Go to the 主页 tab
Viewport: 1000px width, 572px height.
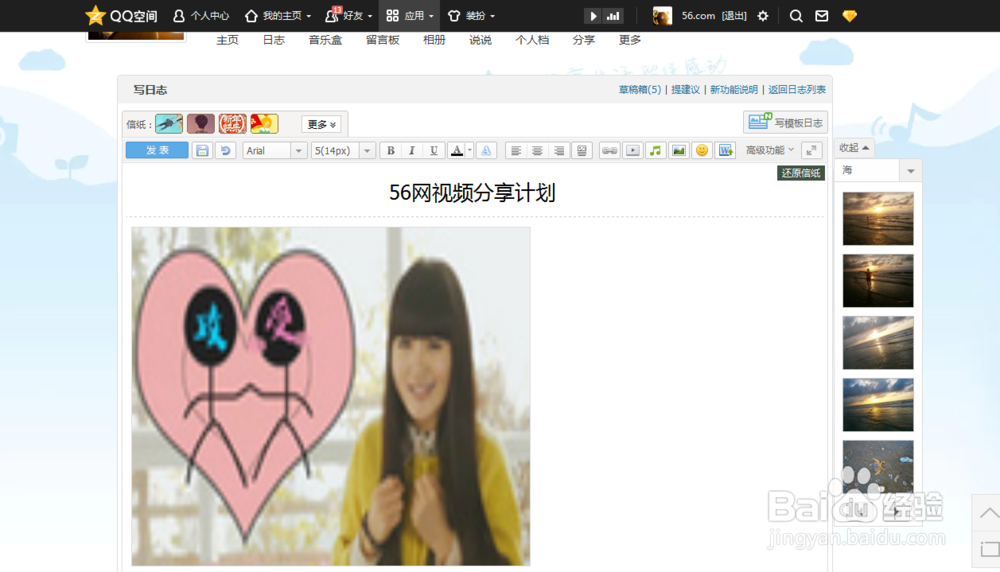coord(227,40)
